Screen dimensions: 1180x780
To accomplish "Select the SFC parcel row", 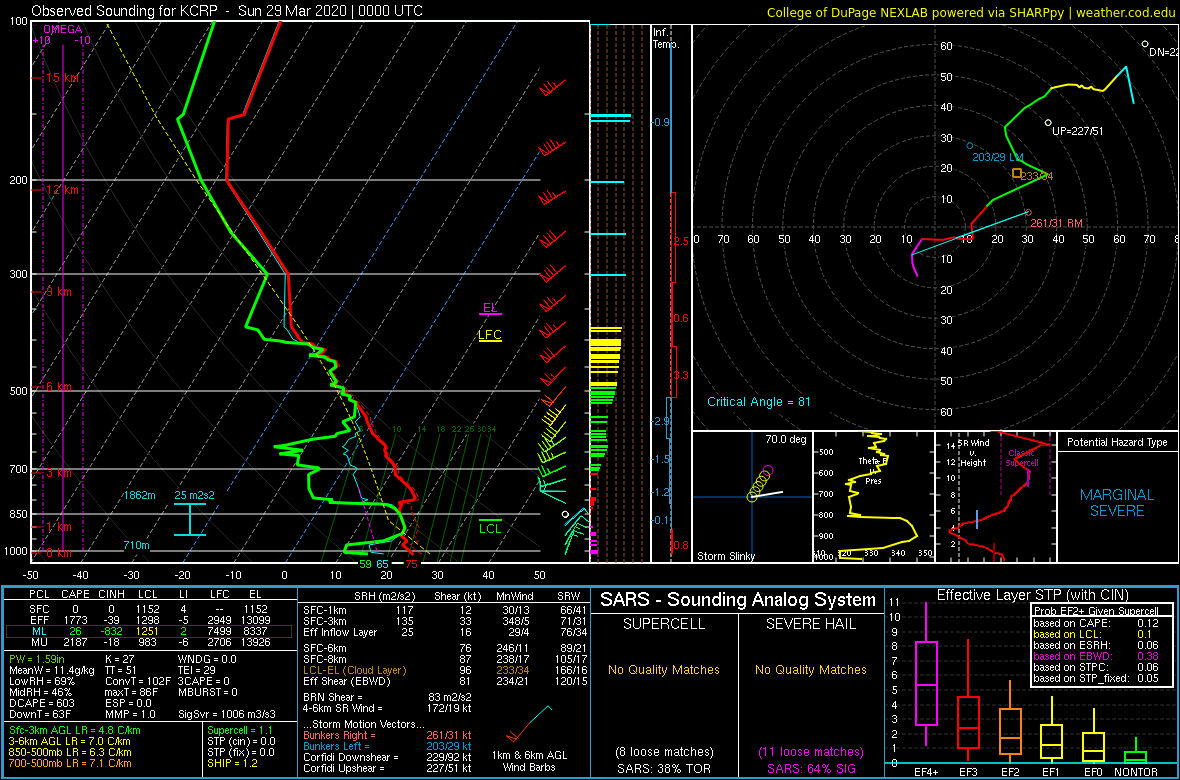I will coord(149,608).
